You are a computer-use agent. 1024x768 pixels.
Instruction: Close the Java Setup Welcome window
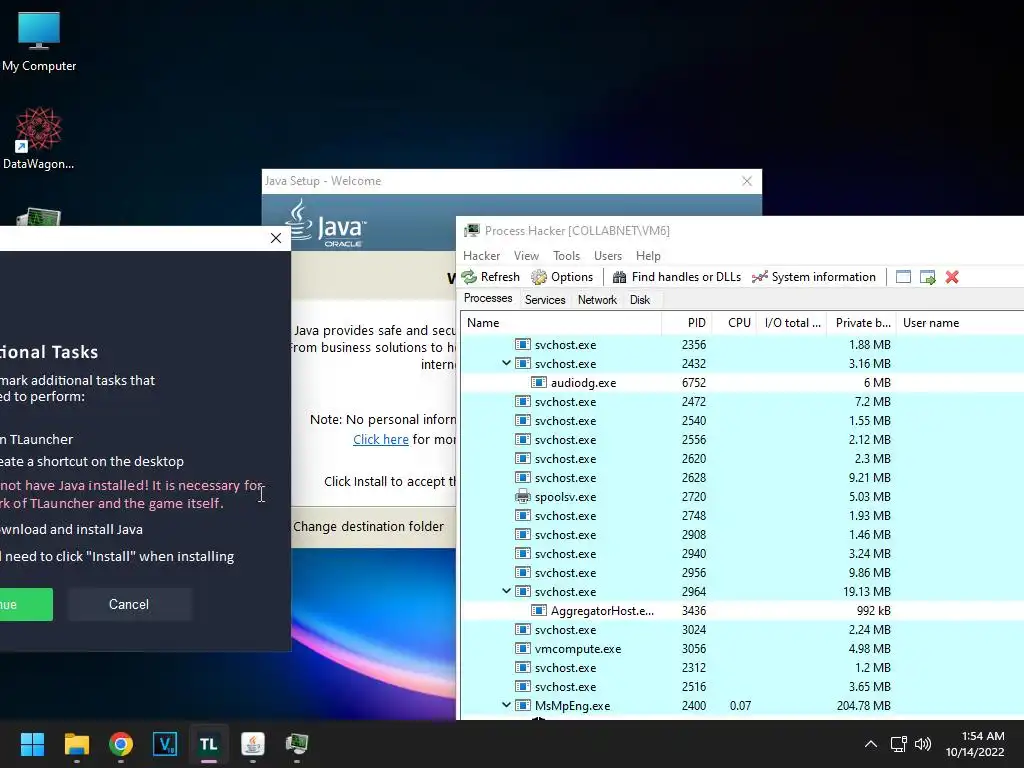pyautogui.click(x=747, y=181)
